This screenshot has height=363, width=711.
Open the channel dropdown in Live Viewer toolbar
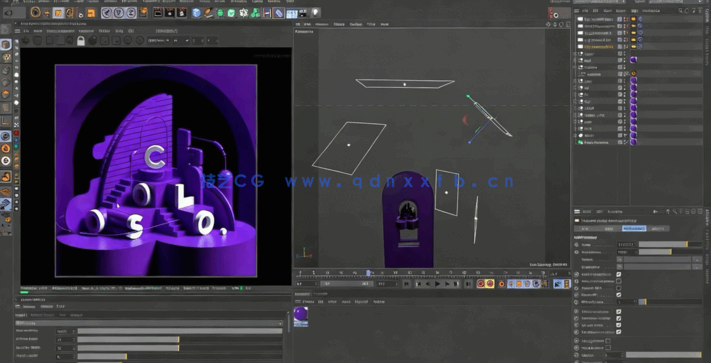pos(158,41)
